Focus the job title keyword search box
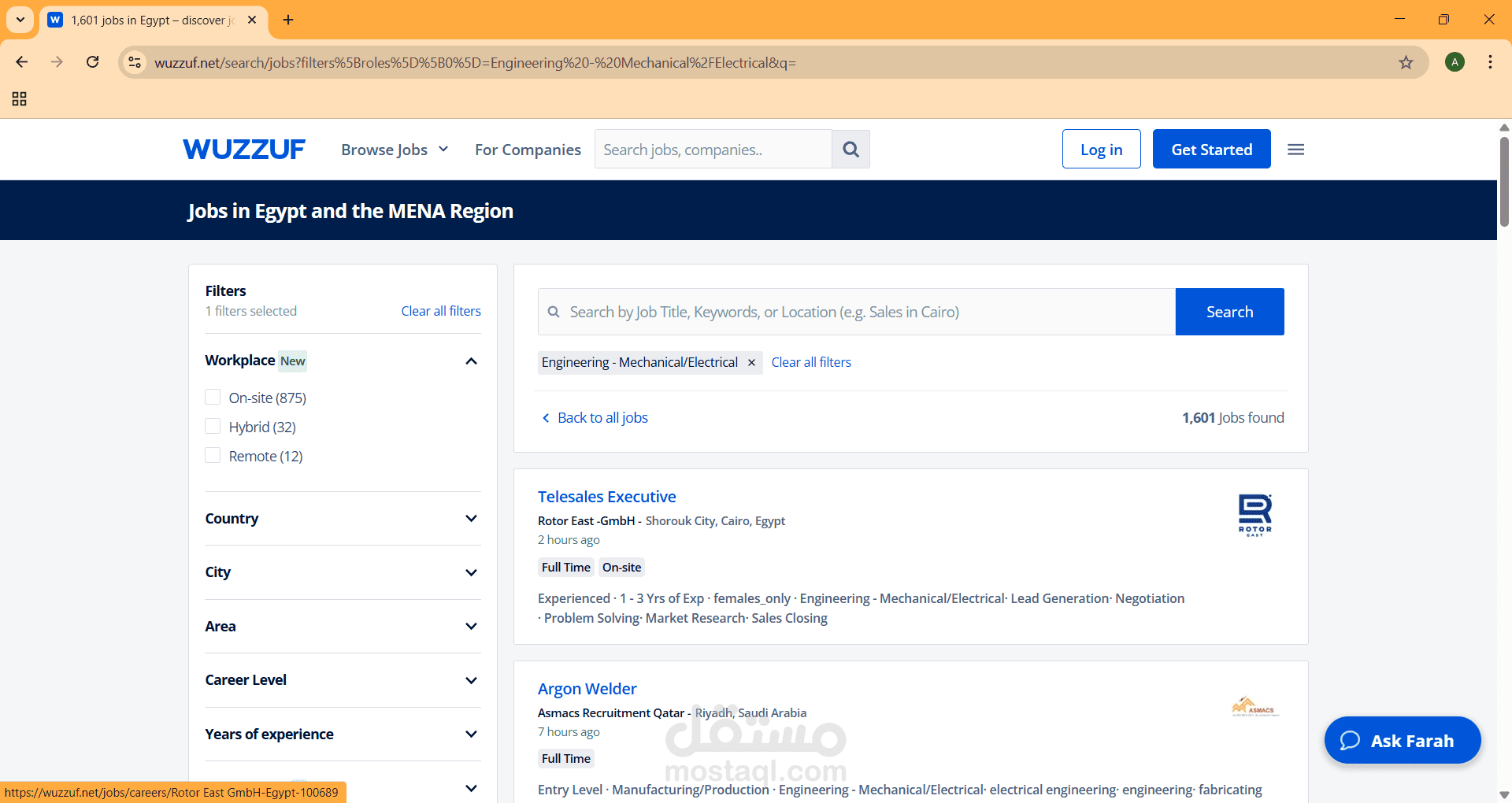1512x803 pixels. click(x=857, y=312)
